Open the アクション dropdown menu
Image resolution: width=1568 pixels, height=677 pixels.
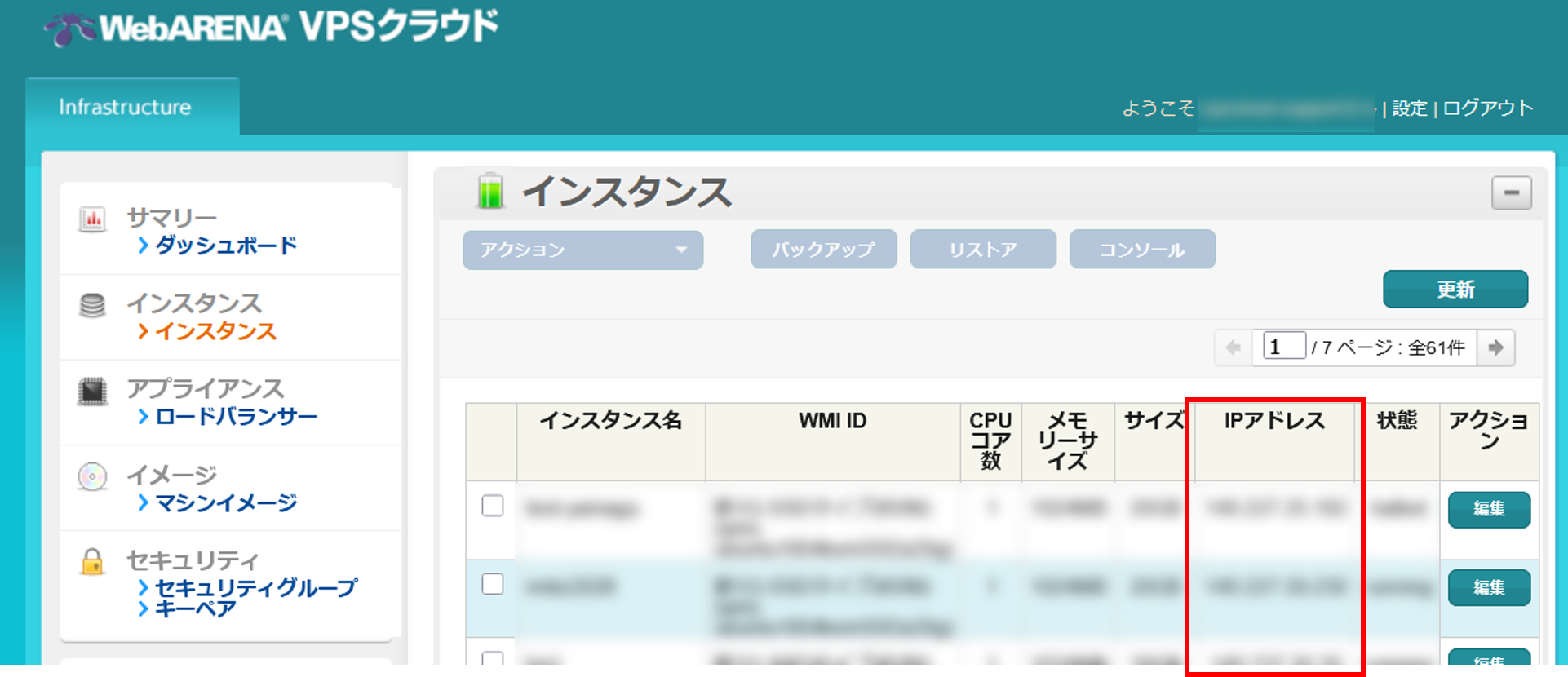click(583, 250)
